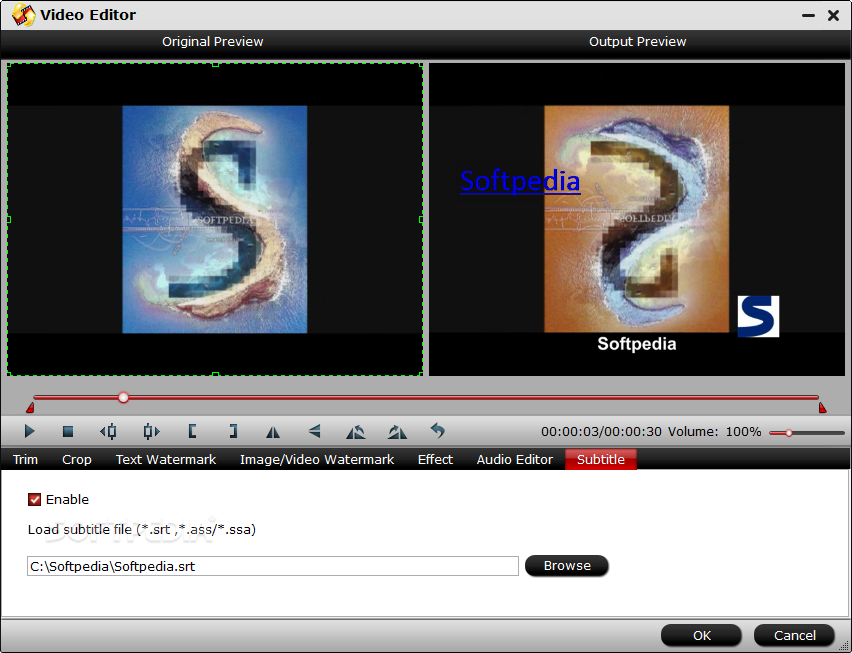Minimize the Video Editor window
The width and height of the screenshot is (852, 653).
pos(808,15)
